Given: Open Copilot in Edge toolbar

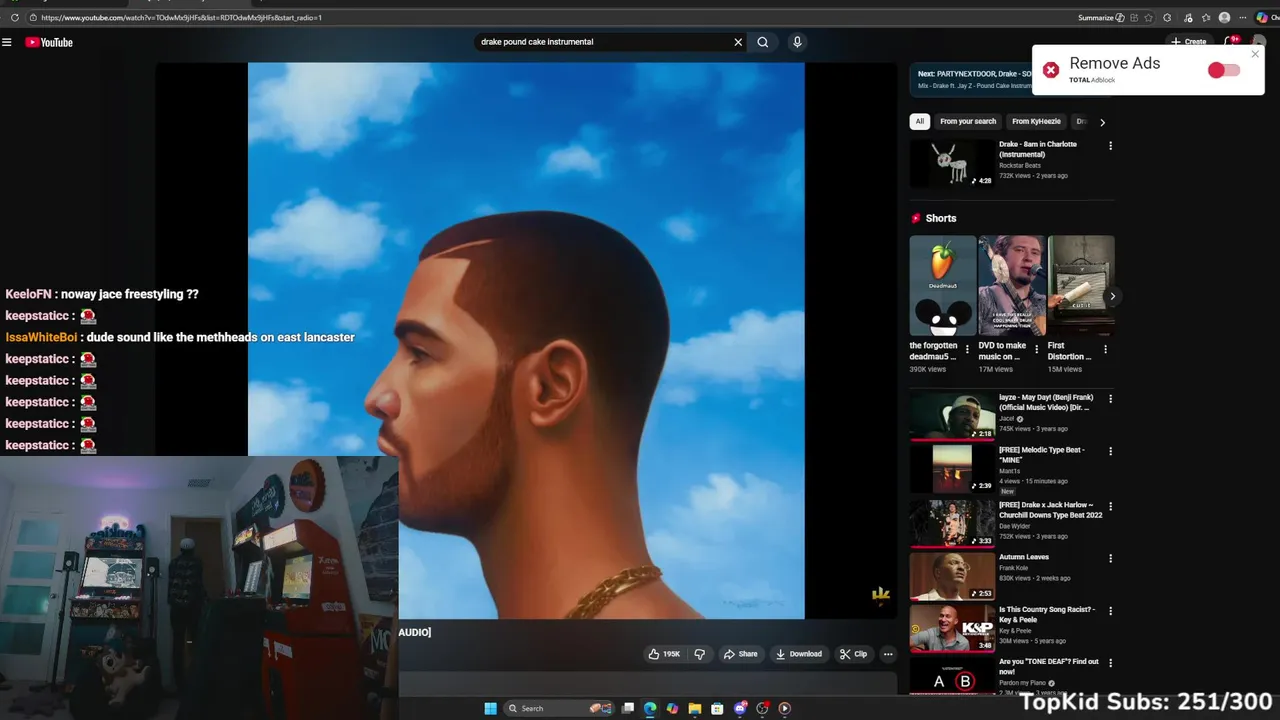Looking at the screenshot, I should 1262,17.
